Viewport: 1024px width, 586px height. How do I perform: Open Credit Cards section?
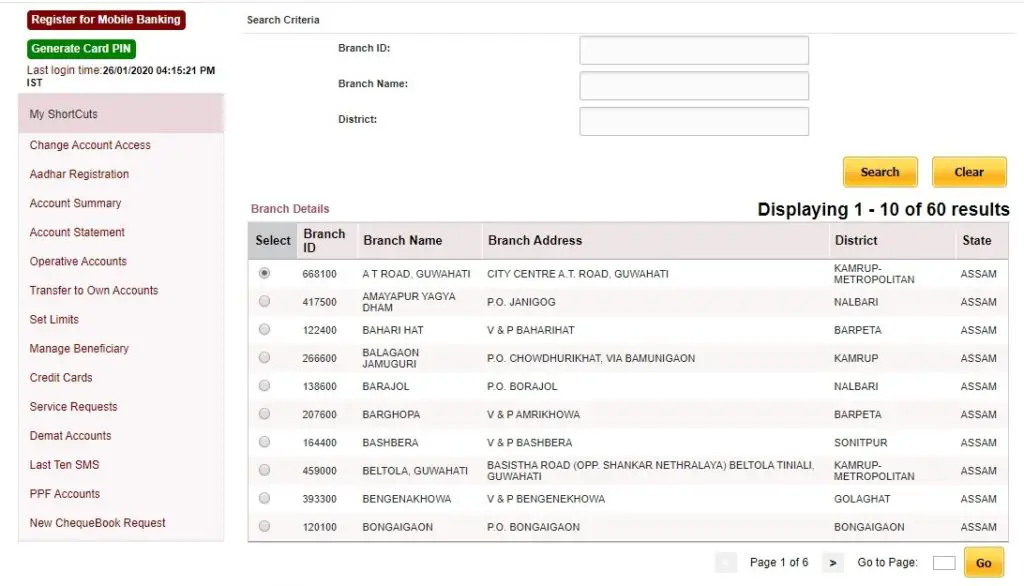pyautogui.click(x=61, y=378)
